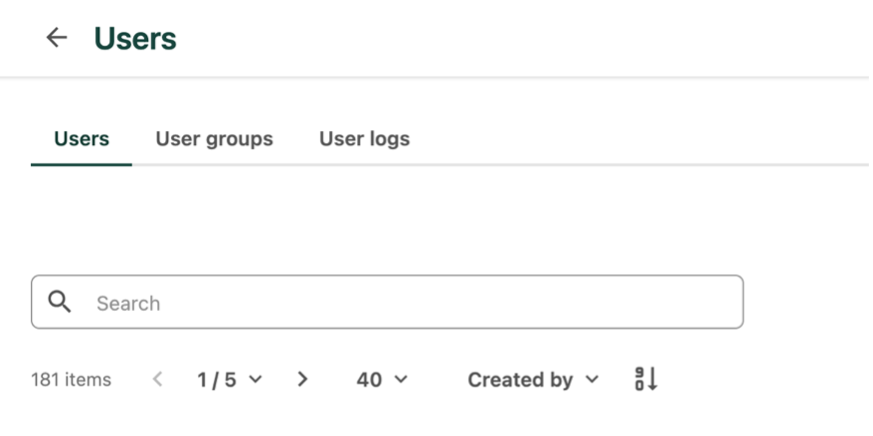Viewport: 873px width, 436px height.
Task: Go to the next page chevron
Action: pos(303,380)
